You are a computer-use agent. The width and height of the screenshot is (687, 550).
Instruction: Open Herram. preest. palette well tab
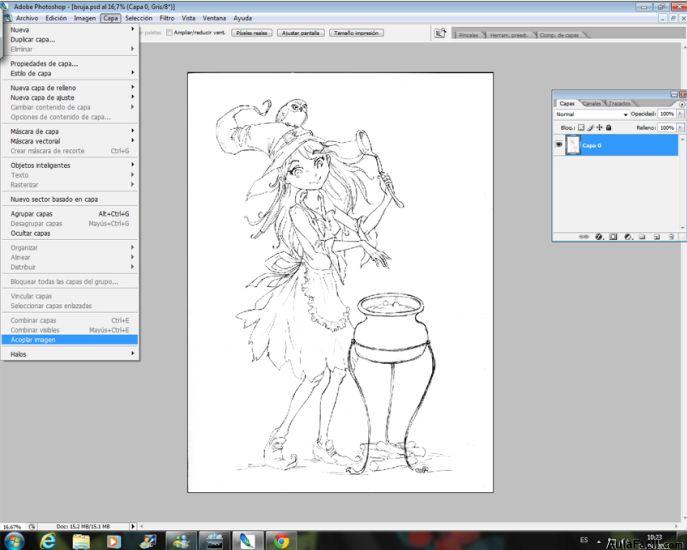coord(508,35)
